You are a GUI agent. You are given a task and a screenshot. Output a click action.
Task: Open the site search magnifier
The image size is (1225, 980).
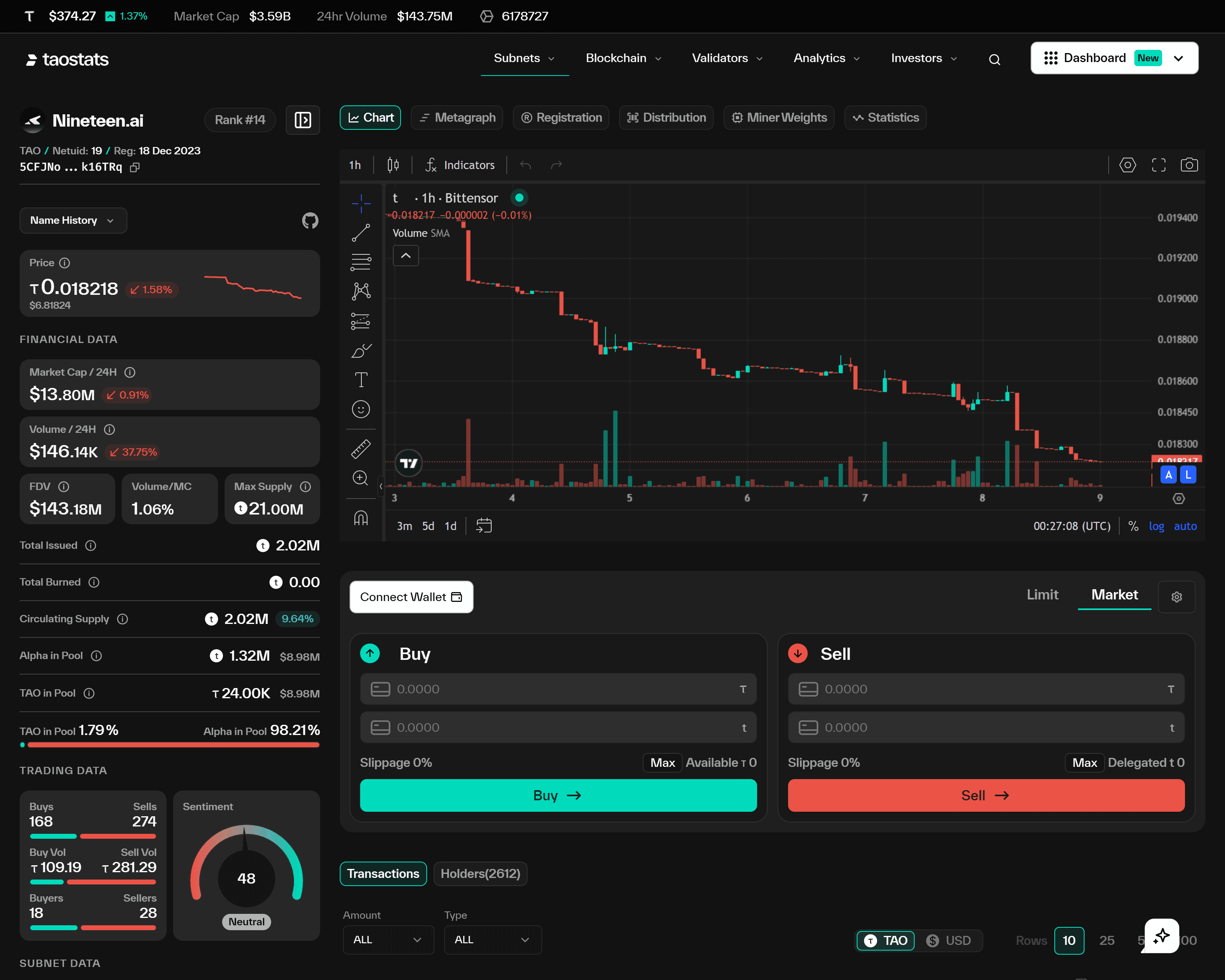[x=994, y=59]
